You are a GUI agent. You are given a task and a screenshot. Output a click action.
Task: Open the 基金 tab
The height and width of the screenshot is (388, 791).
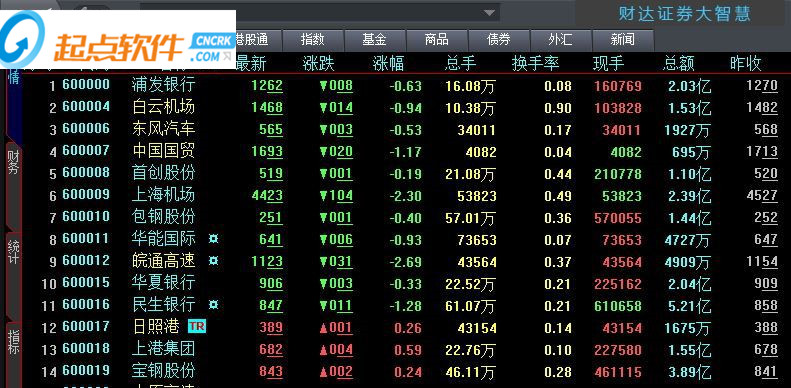pyautogui.click(x=374, y=39)
